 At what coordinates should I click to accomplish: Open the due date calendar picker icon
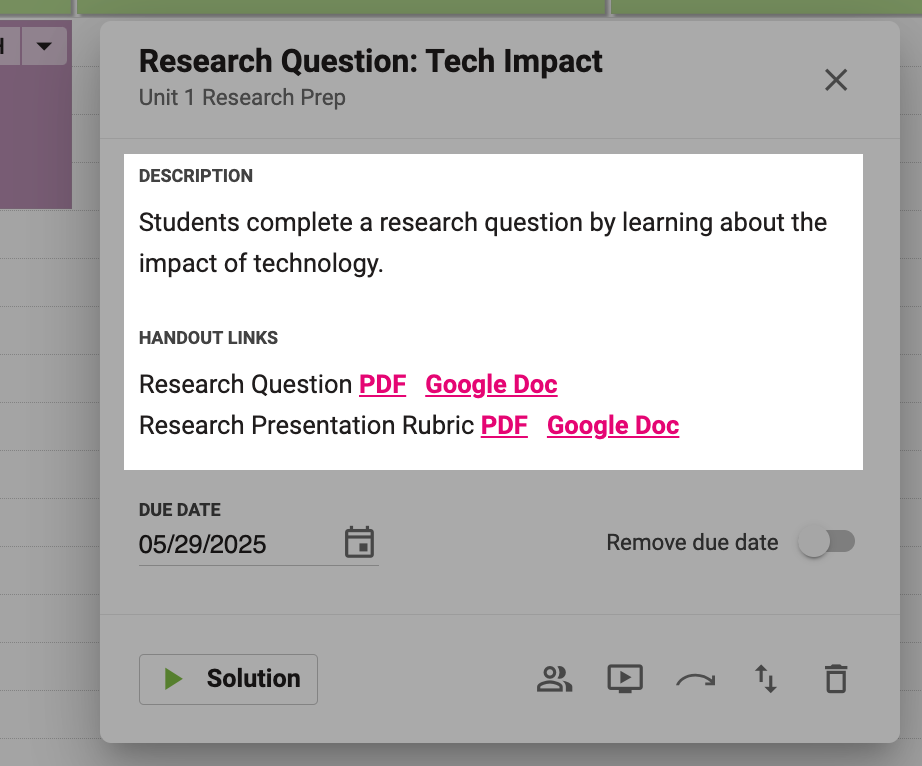[x=359, y=542]
